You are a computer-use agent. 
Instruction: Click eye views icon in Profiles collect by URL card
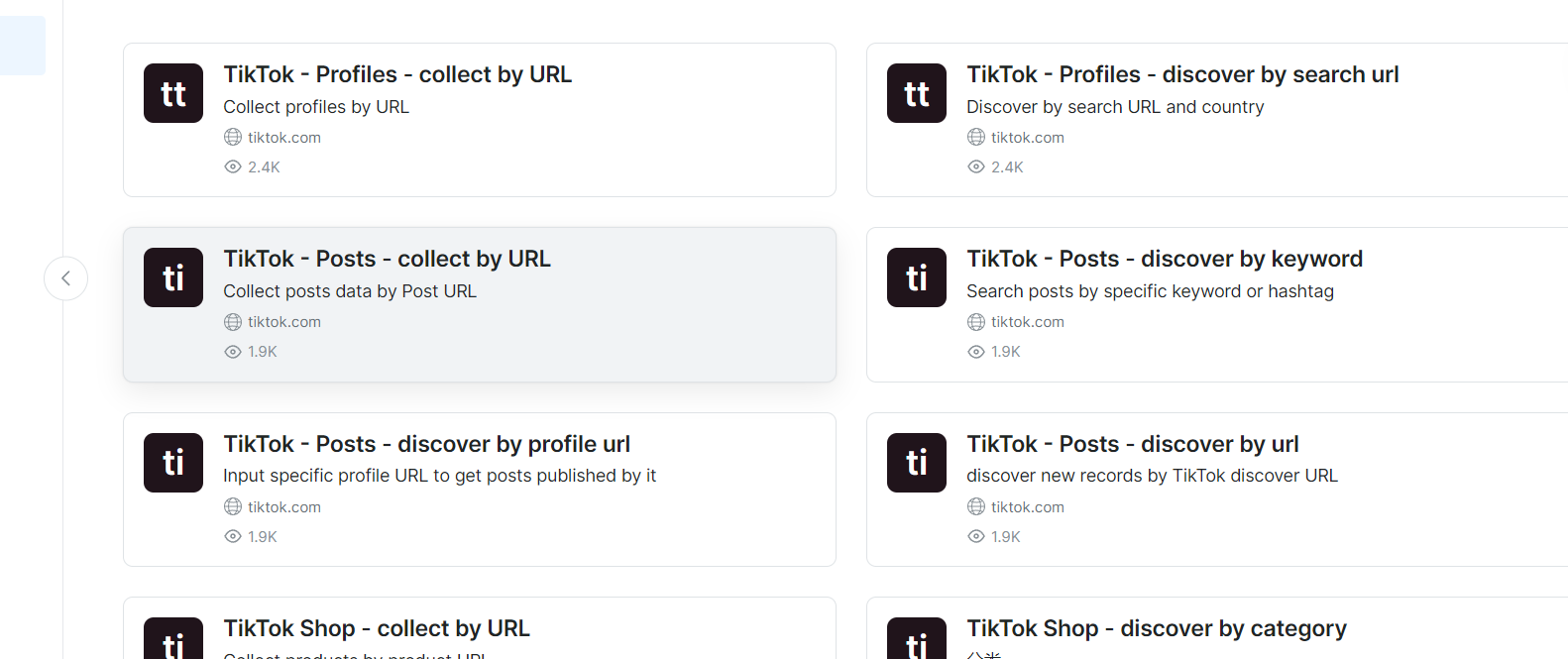click(233, 166)
